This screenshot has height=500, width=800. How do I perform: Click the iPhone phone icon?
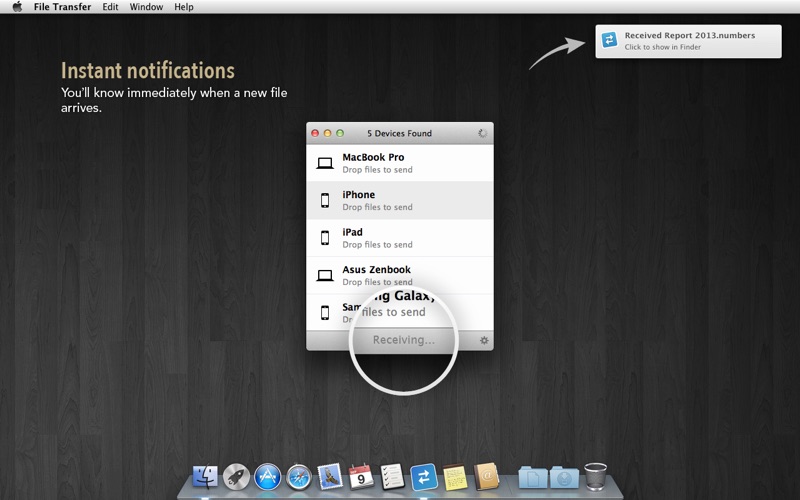pyautogui.click(x=325, y=201)
